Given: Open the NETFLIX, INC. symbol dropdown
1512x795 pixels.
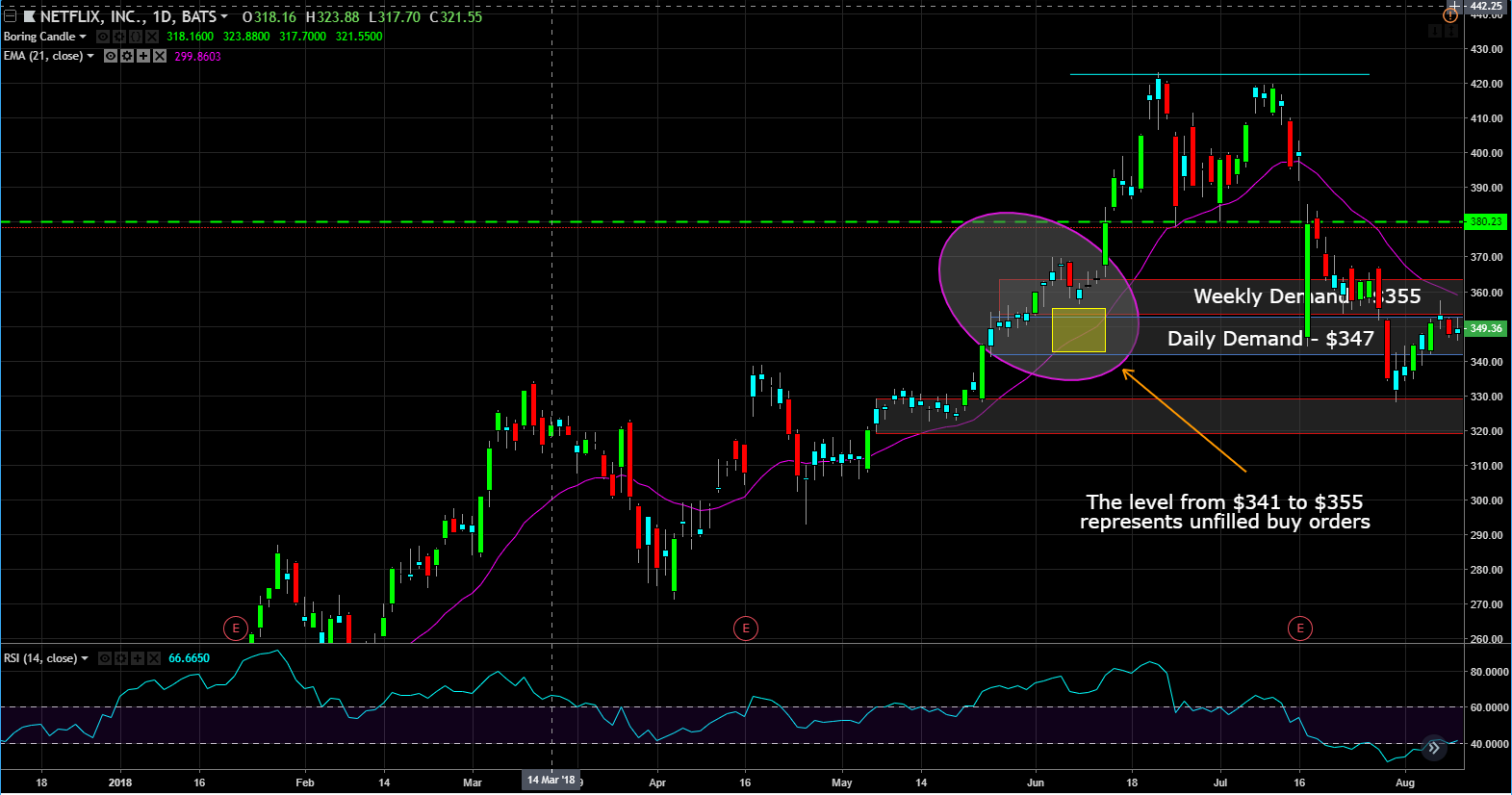Looking at the screenshot, I should coord(224,16).
